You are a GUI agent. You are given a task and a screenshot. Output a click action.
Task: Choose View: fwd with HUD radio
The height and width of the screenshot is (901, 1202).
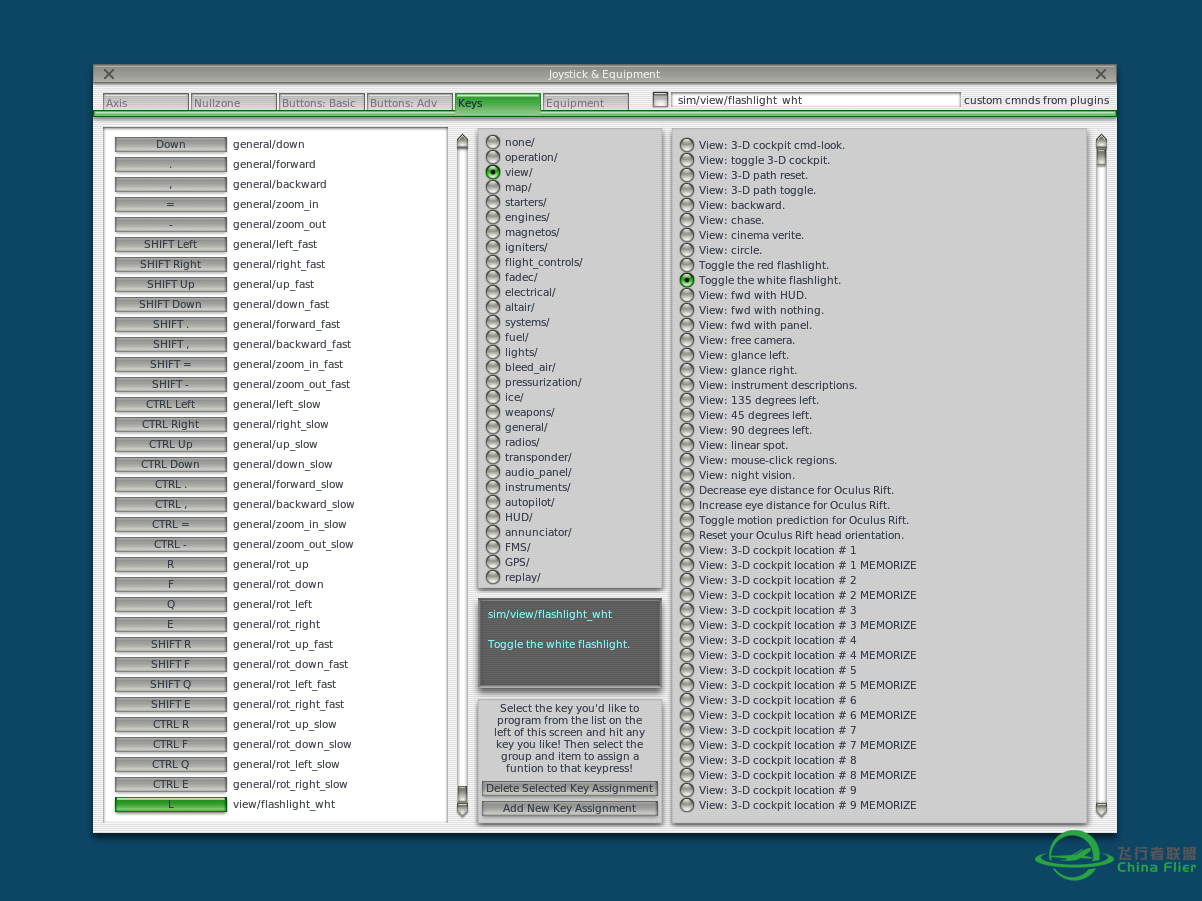[687, 295]
